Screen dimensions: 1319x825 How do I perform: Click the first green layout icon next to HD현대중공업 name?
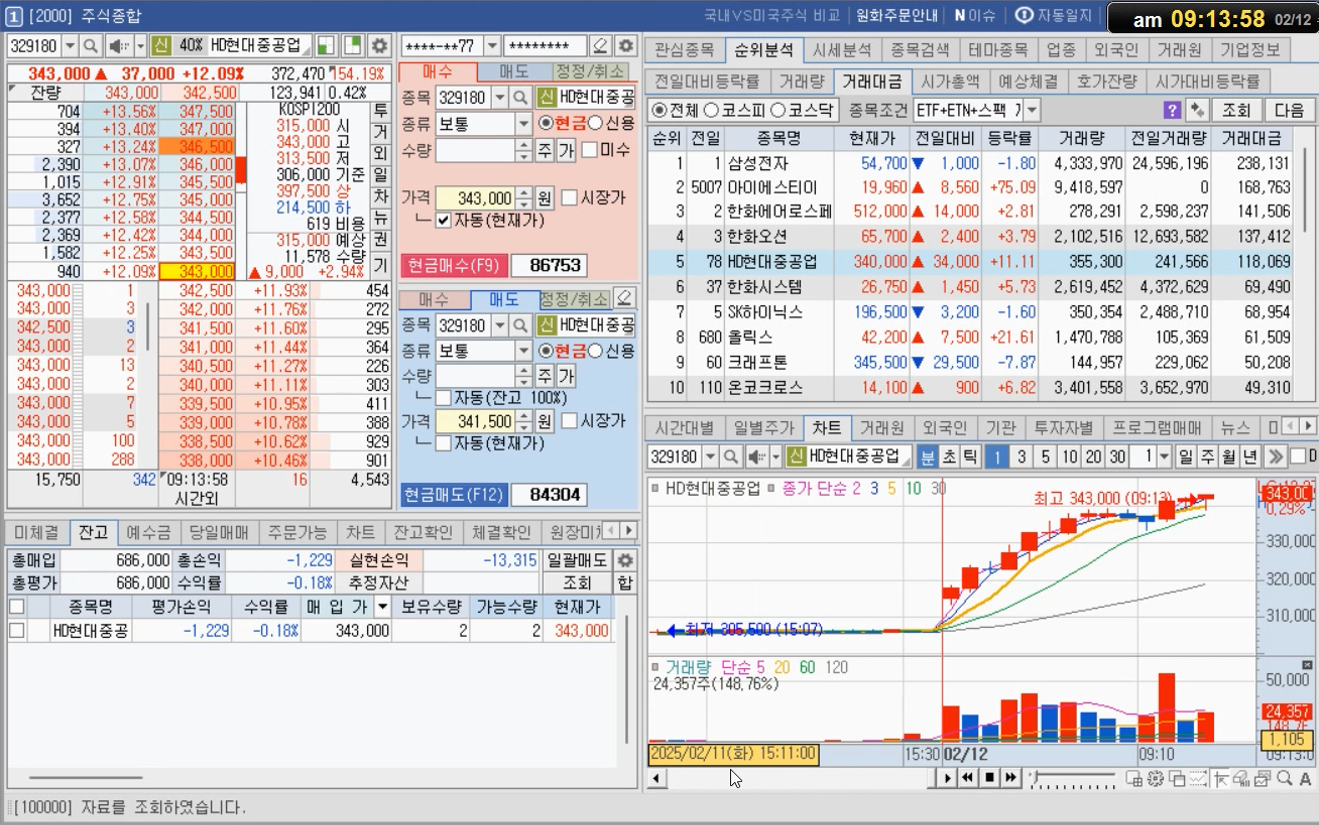326,46
